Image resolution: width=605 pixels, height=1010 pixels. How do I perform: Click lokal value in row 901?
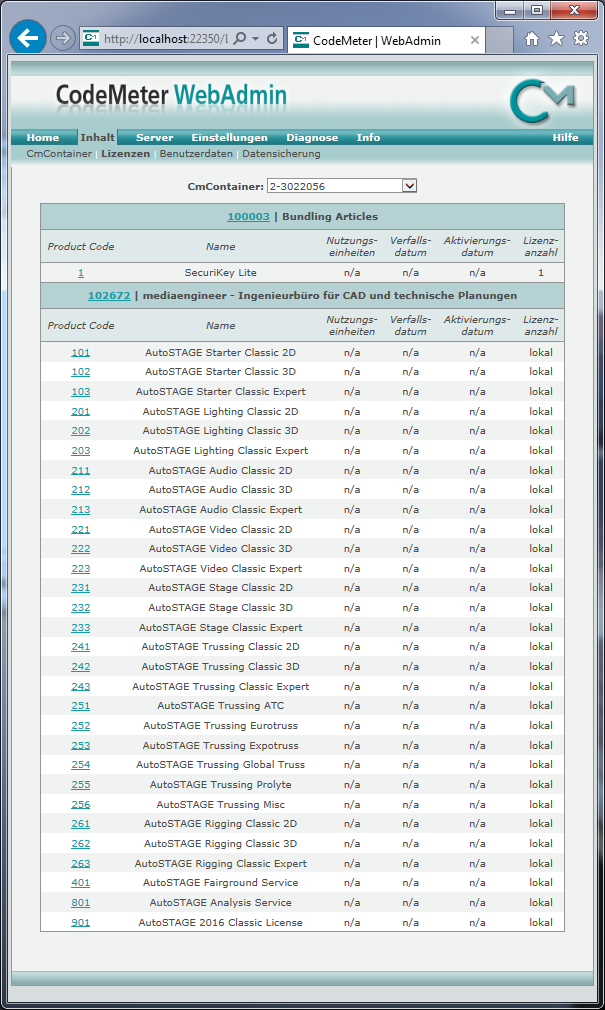(541, 922)
